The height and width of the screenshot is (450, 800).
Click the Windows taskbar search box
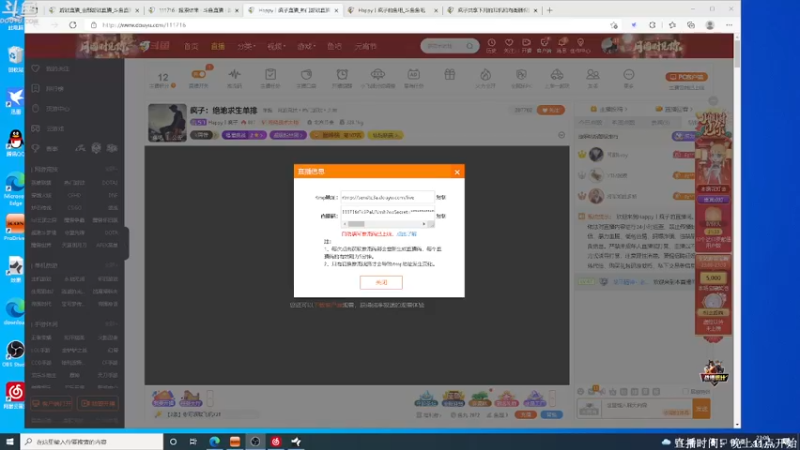point(92,441)
